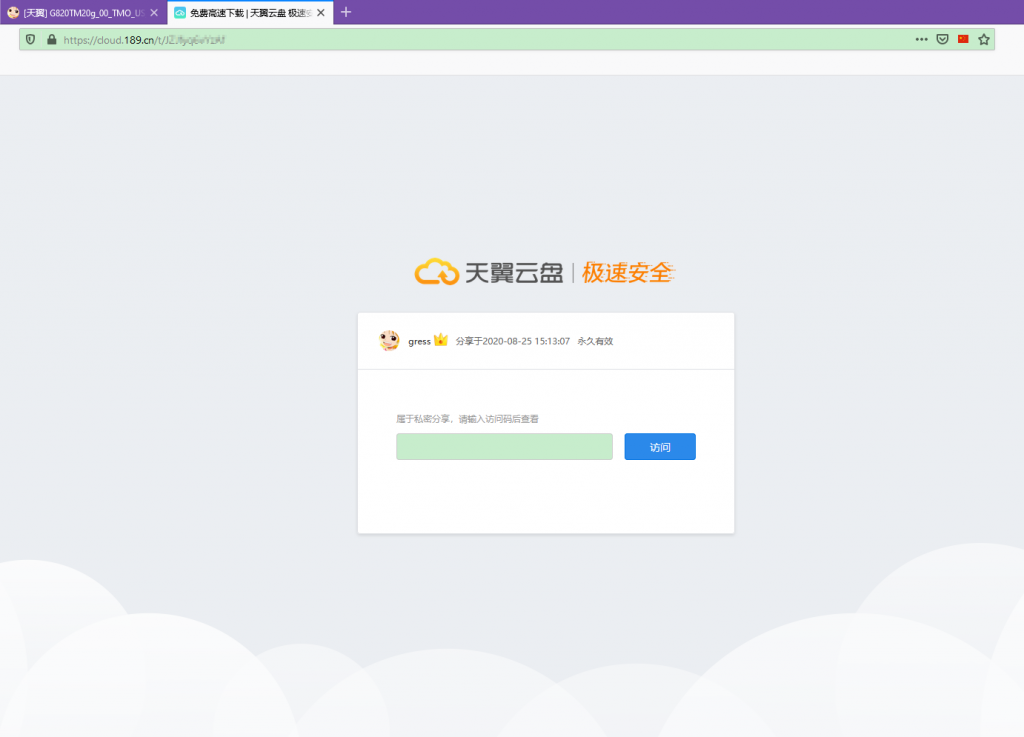
Task: Click the 天翼云盘 cloud logo
Action: click(x=488, y=272)
